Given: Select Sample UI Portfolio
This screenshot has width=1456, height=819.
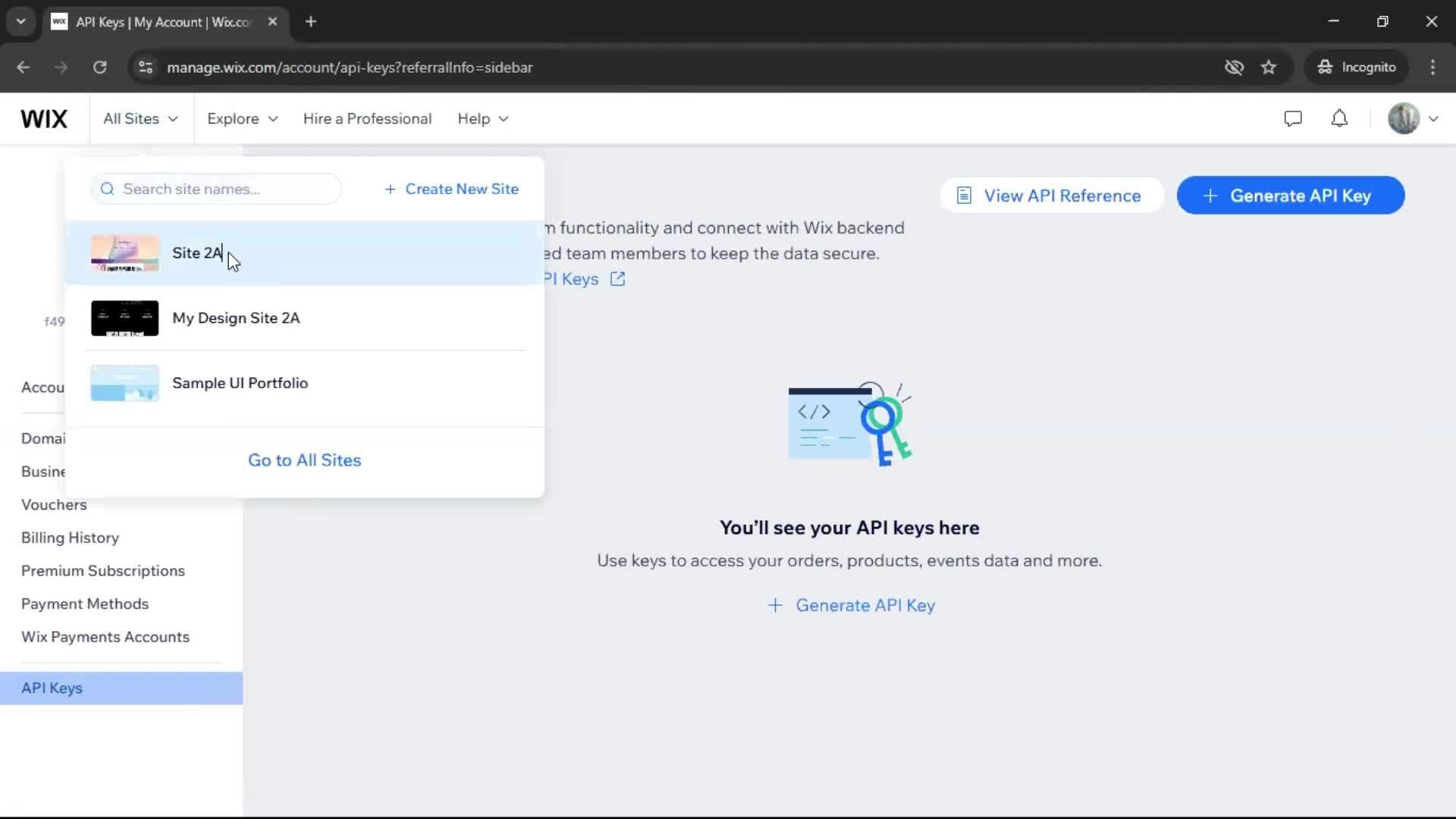Looking at the screenshot, I should click(x=305, y=384).
